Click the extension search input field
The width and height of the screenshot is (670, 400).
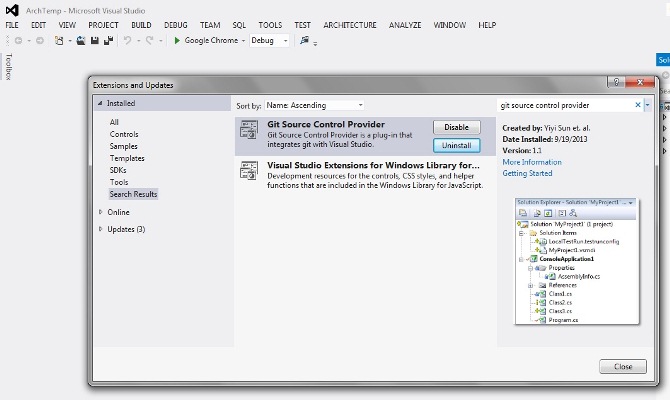click(x=566, y=105)
